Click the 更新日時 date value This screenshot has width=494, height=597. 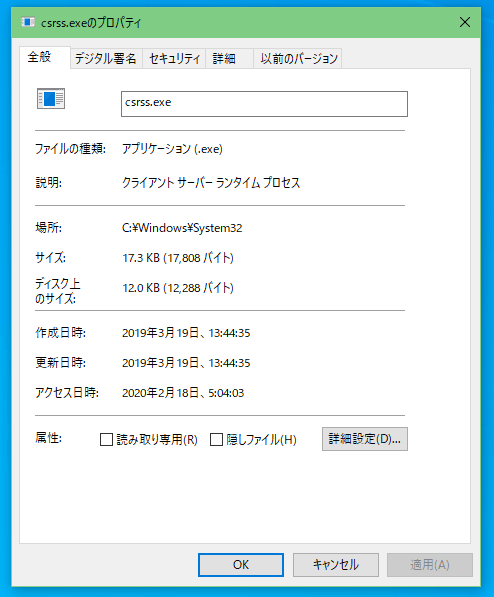click(186, 363)
